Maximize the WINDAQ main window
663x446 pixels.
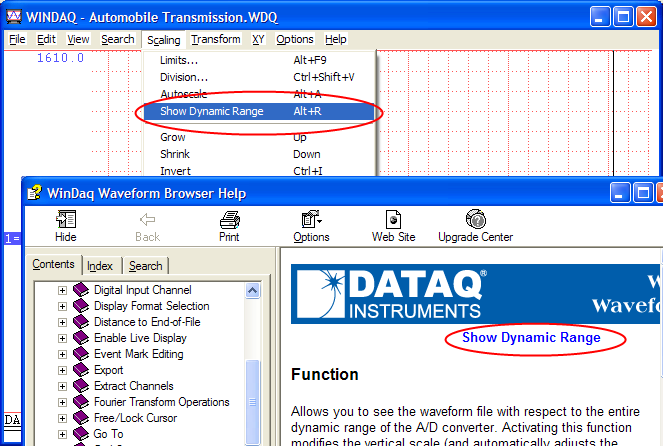[623, 17]
